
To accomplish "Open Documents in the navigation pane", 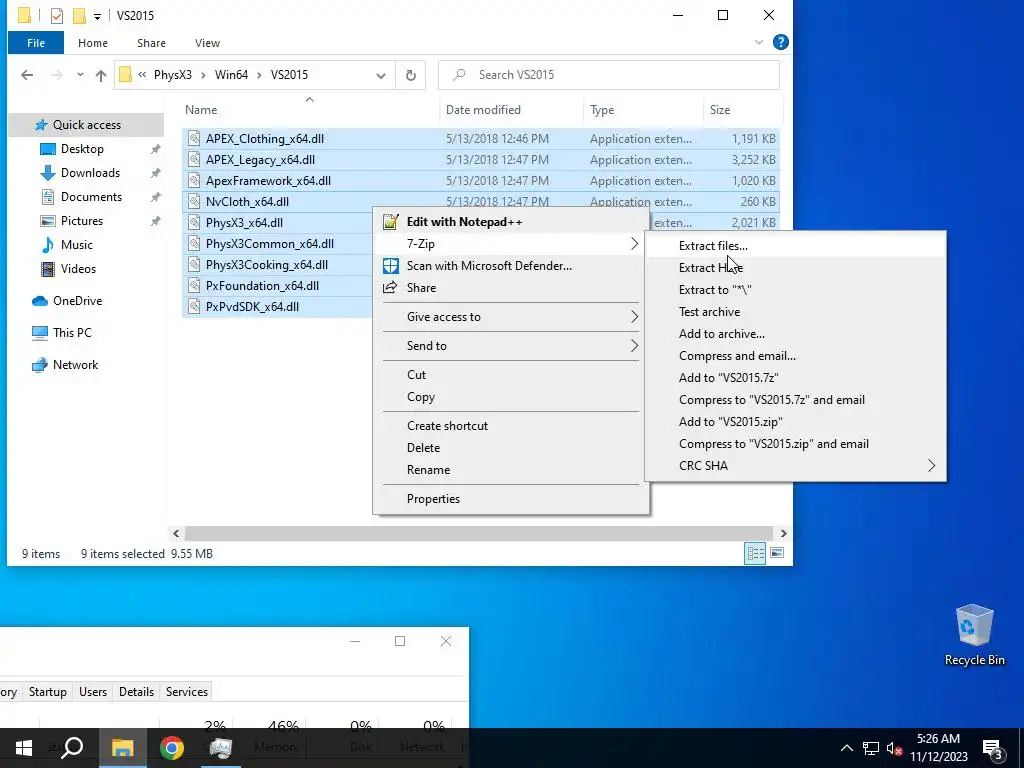I will coord(91,197).
